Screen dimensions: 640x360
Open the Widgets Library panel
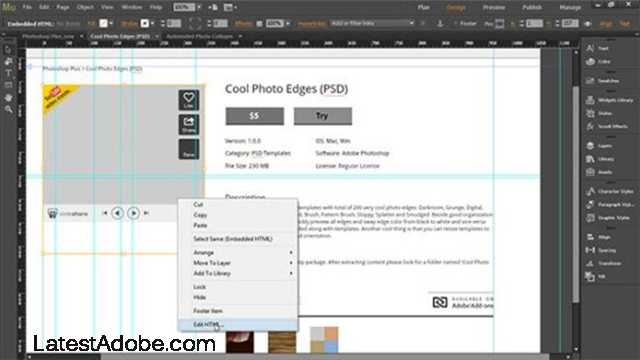pyautogui.click(x=609, y=100)
